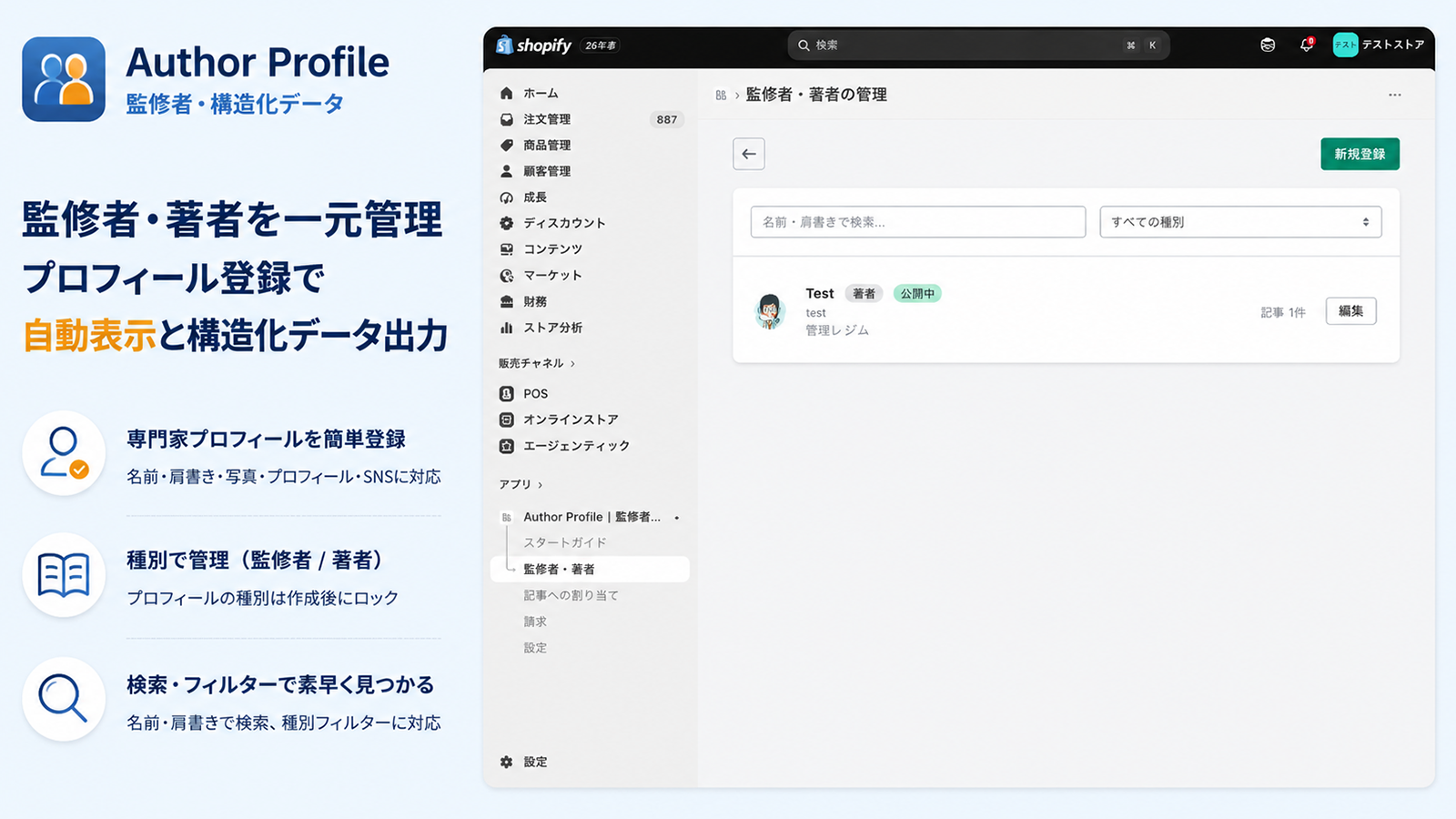Viewport: 1456px width, 819px height.
Task: Click the エージェンティック channel icon
Action: [x=507, y=446]
